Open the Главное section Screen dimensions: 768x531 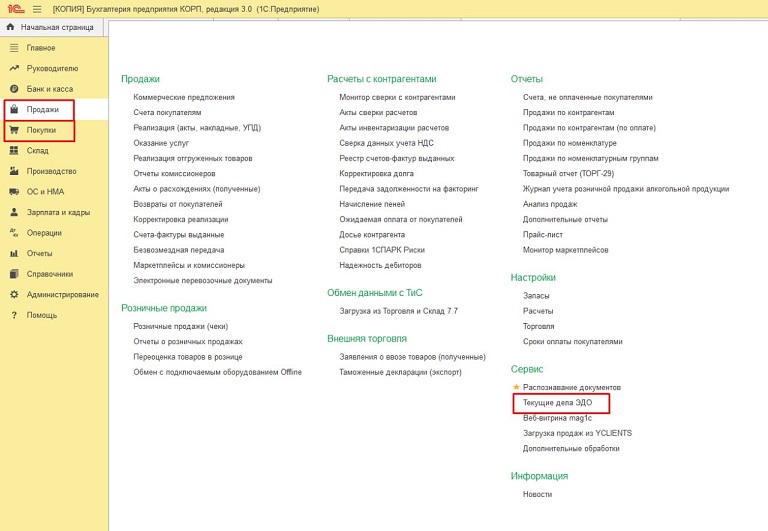point(41,48)
